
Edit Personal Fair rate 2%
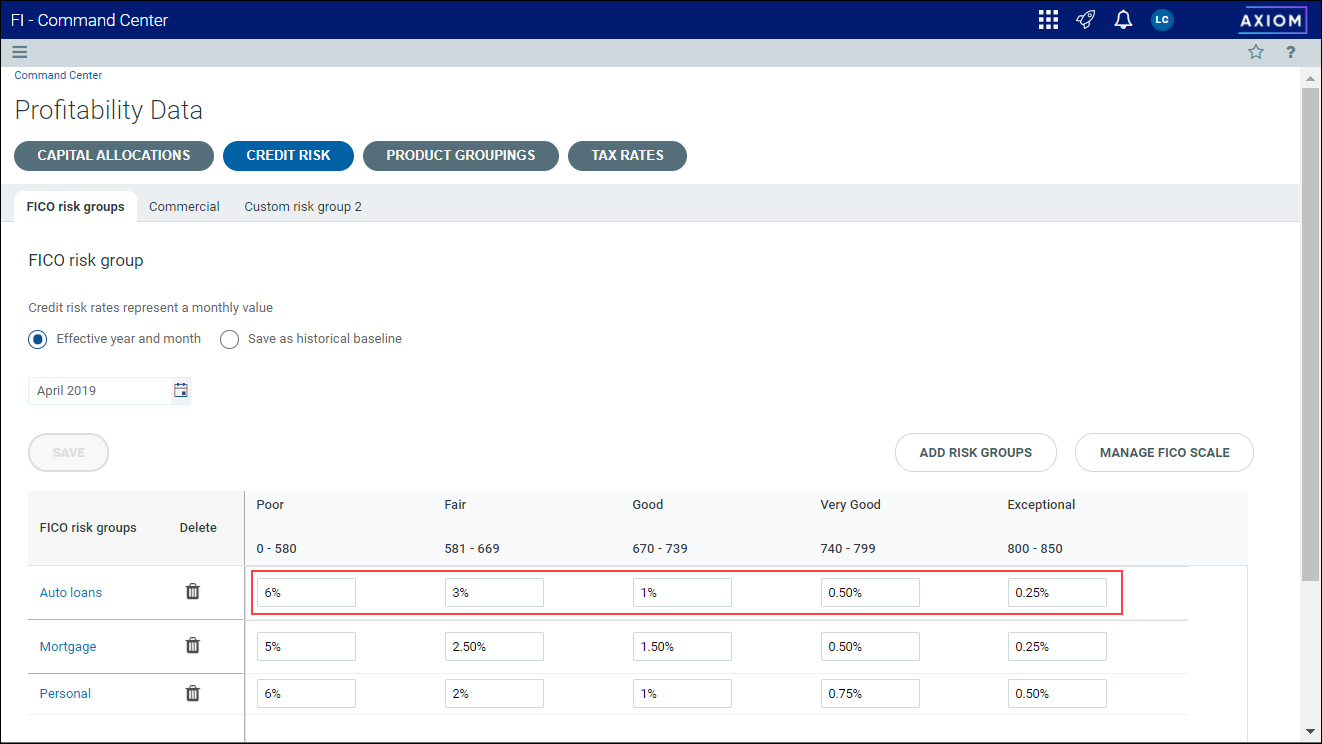coord(494,693)
